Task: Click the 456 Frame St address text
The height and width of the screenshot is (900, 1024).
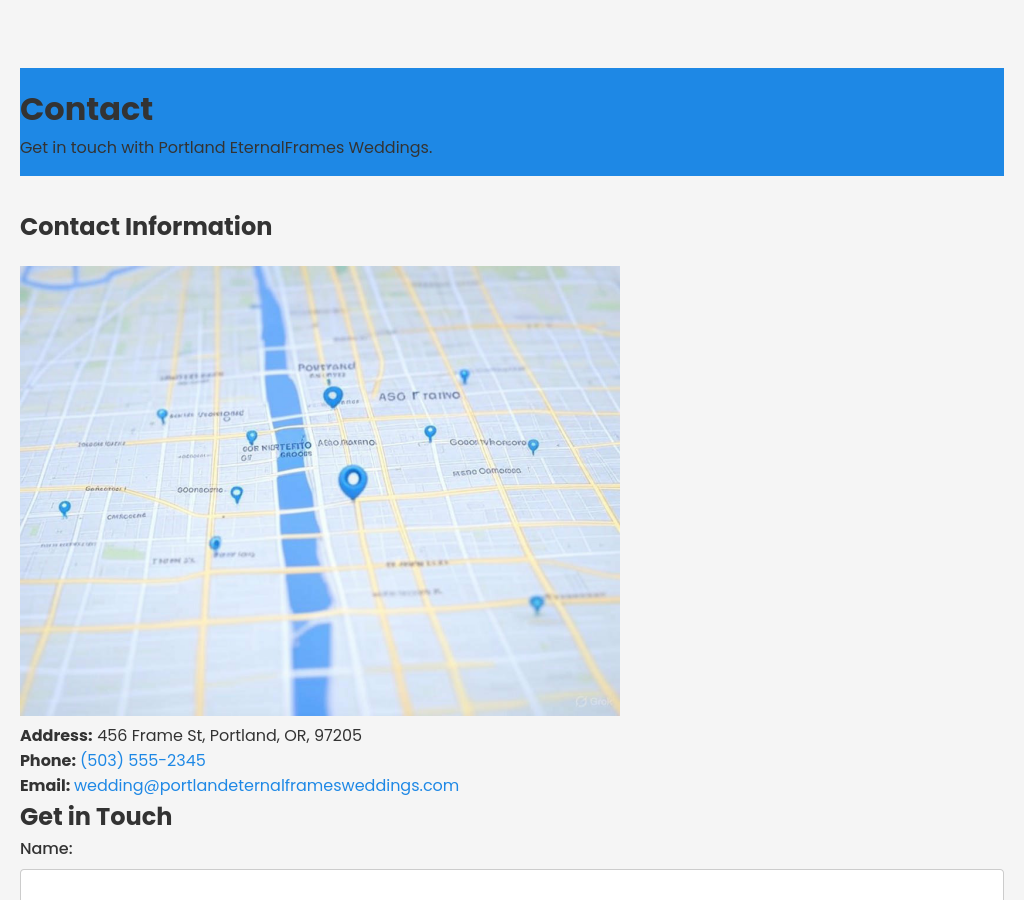Action: click(229, 735)
